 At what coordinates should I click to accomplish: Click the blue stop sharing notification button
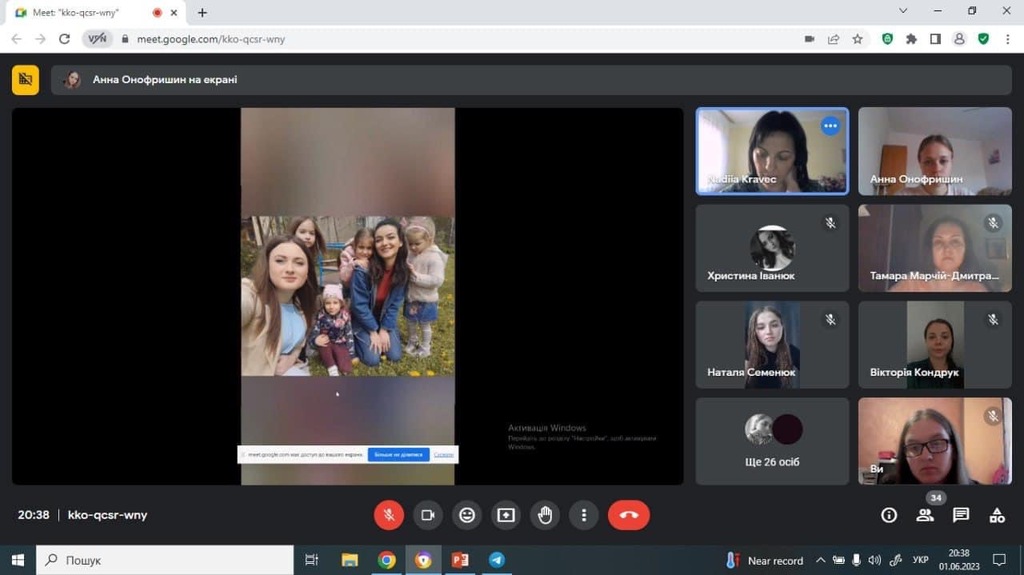pos(398,454)
